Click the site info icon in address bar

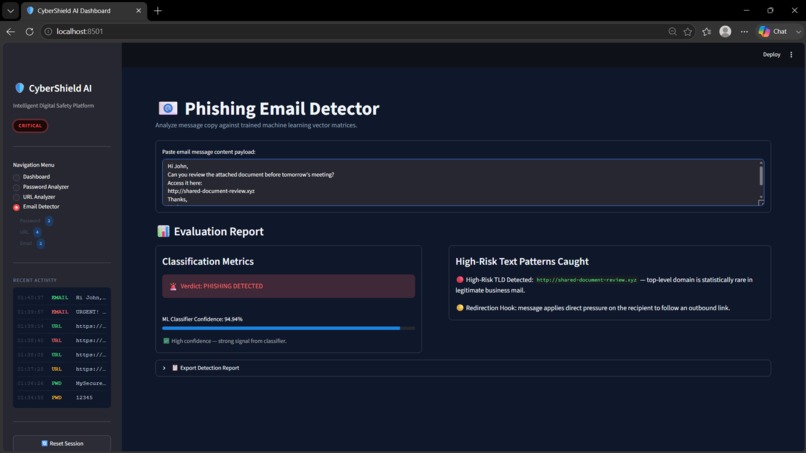tap(48, 31)
